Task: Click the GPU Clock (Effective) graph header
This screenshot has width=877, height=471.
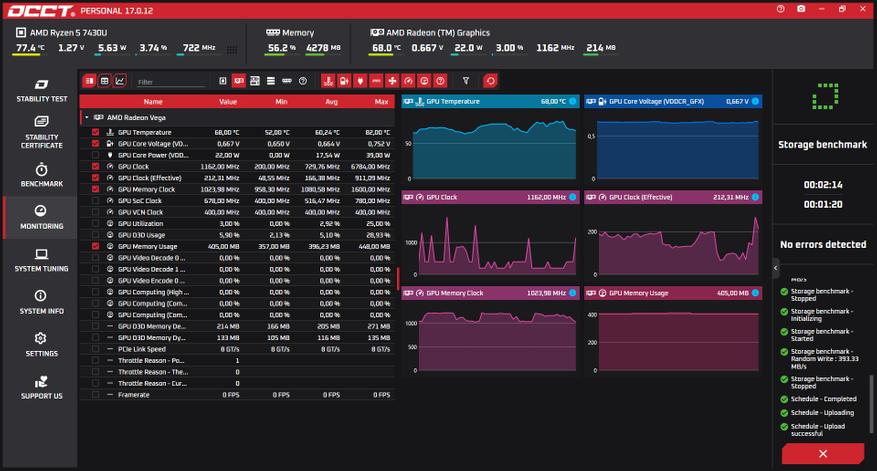Action: point(673,197)
